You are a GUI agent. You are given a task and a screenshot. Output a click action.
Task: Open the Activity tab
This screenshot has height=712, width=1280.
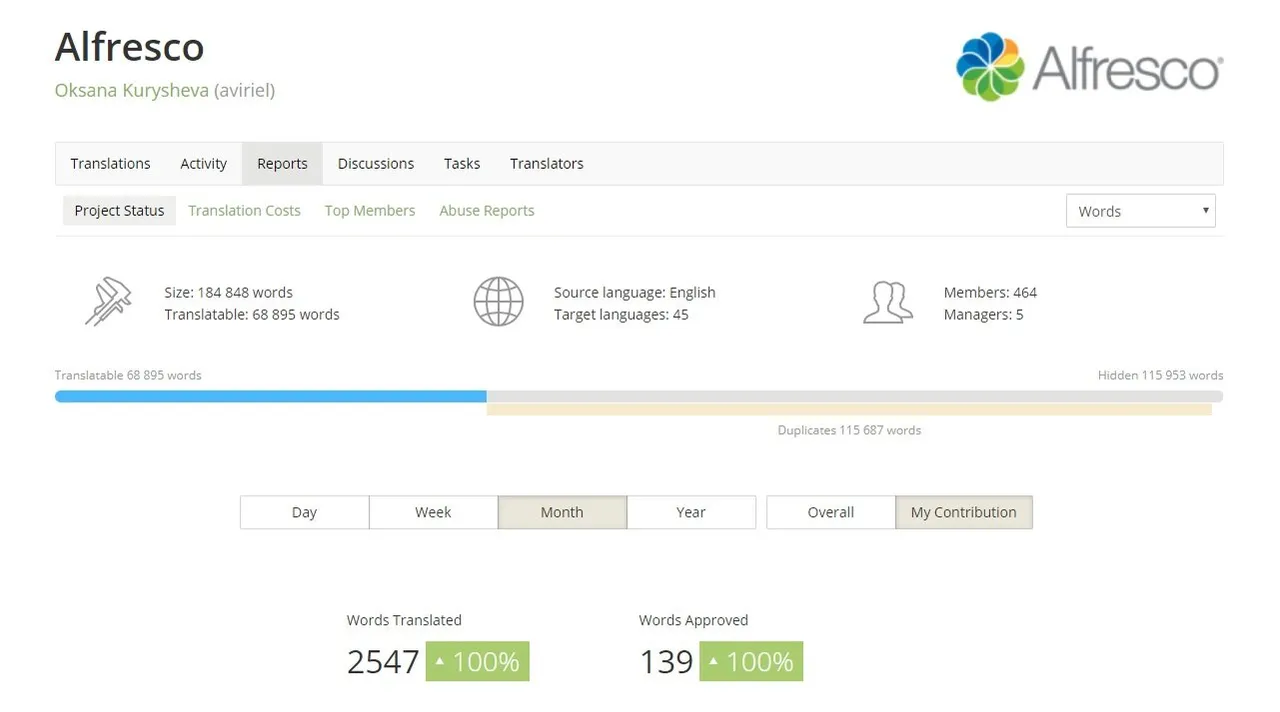tap(203, 164)
